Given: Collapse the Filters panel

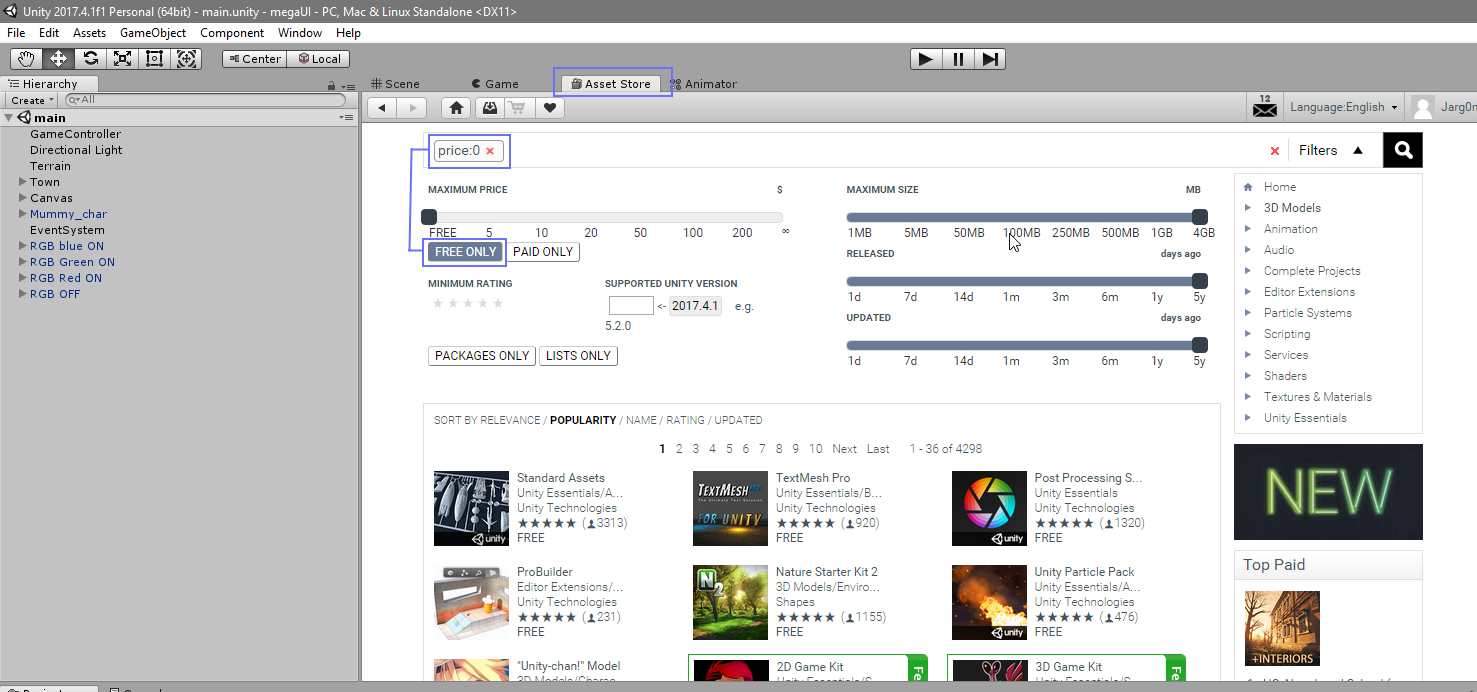Looking at the screenshot, I should point(1330,150).
